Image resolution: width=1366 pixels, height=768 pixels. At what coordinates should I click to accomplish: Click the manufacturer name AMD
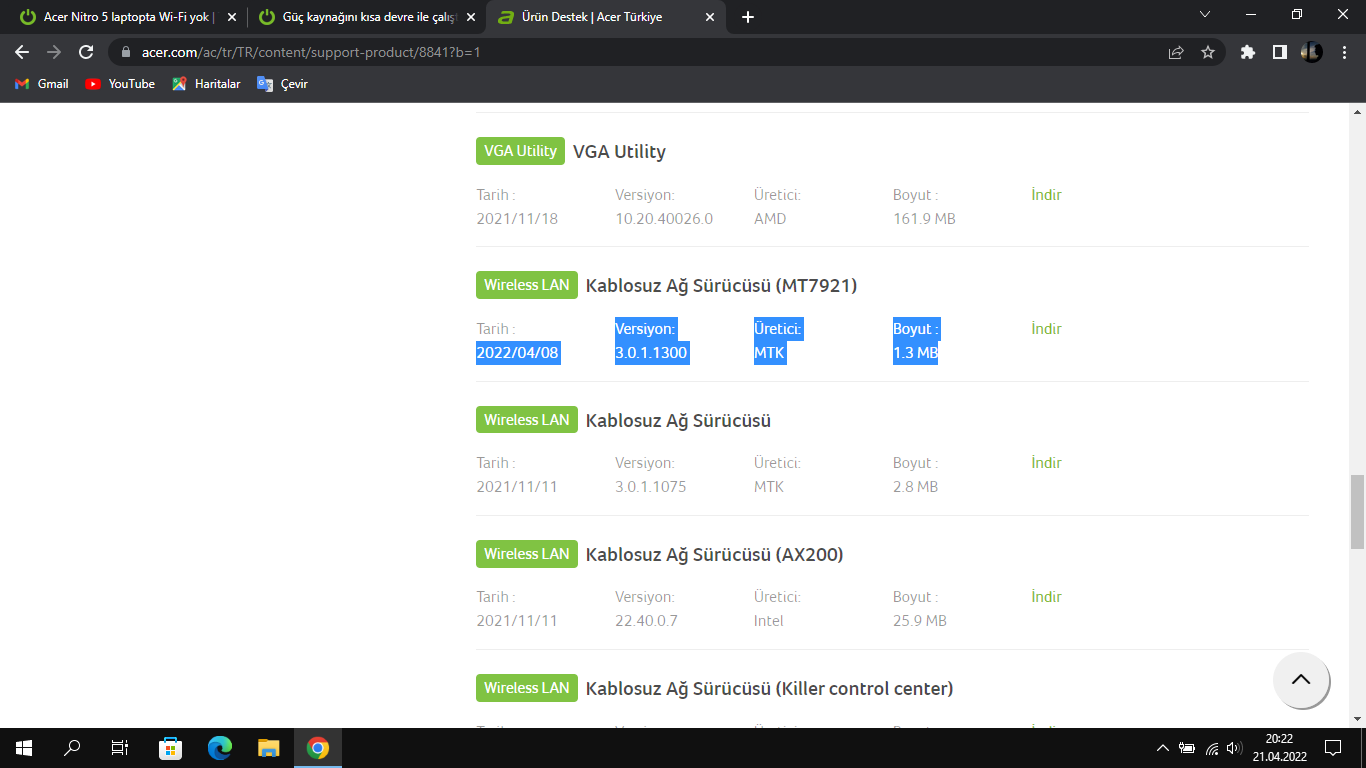tap(770, 219)
